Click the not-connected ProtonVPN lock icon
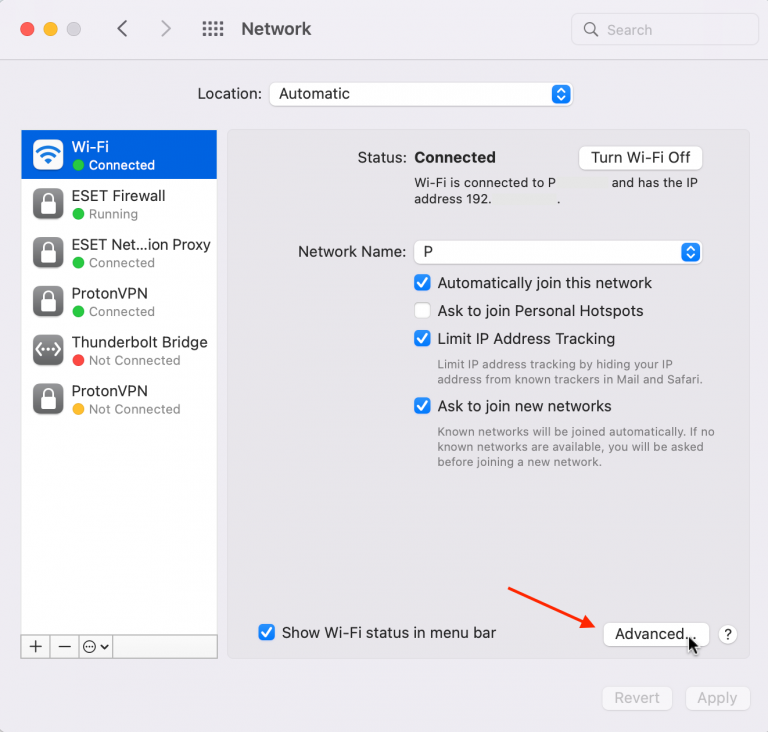This screenshot has width=768, height=732. 48,398
